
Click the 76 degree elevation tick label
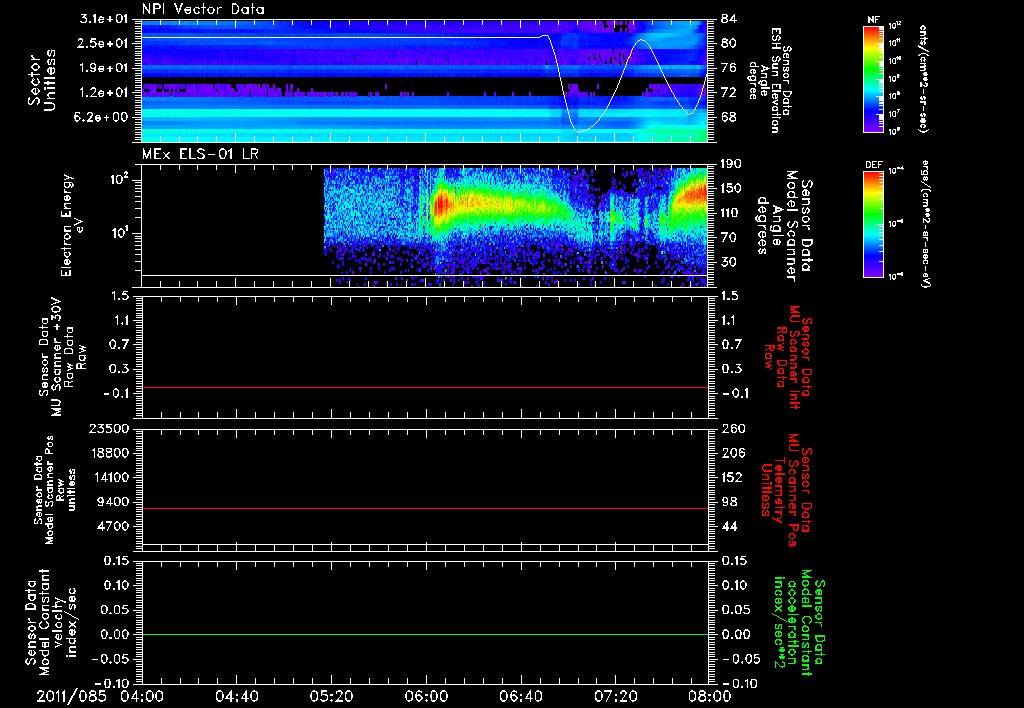click(x=729, y=68)
